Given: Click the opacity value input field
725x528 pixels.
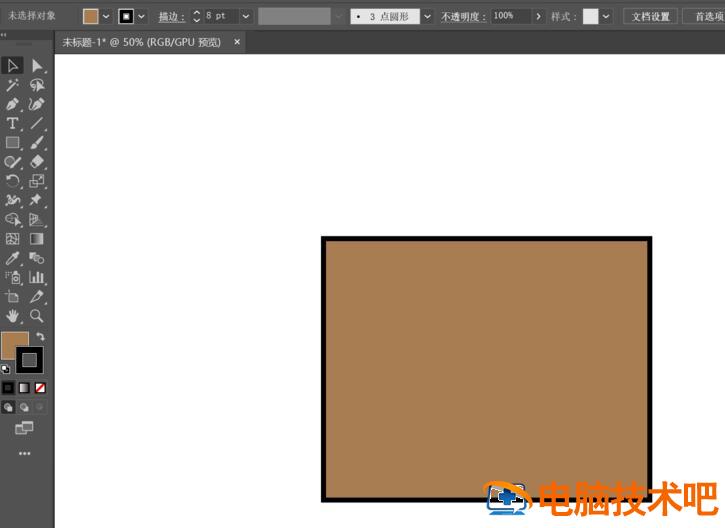Looking at the screenshot, I should tap(510, 16).
